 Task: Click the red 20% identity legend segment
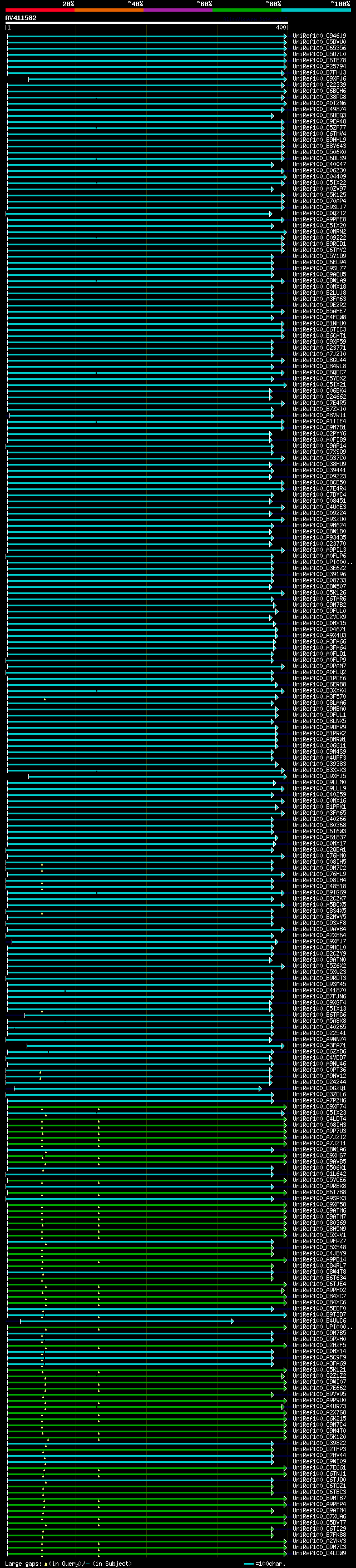tap(40, 10)
